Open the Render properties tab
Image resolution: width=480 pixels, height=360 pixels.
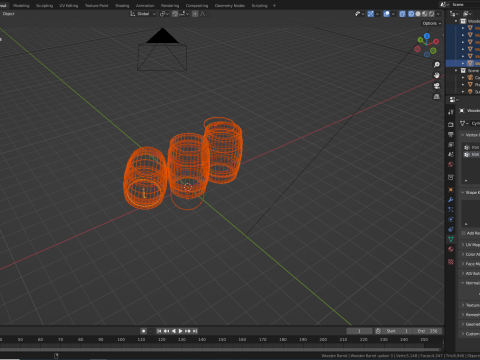click(x=451, y=124)
